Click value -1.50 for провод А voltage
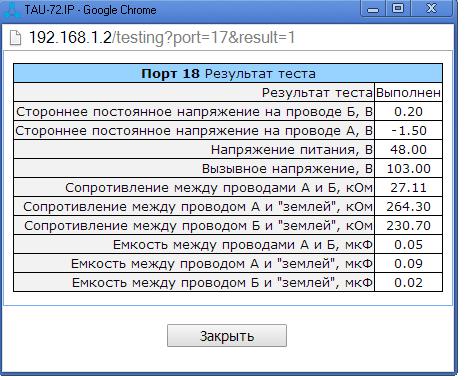466x380 pixels. click(408, 130)
